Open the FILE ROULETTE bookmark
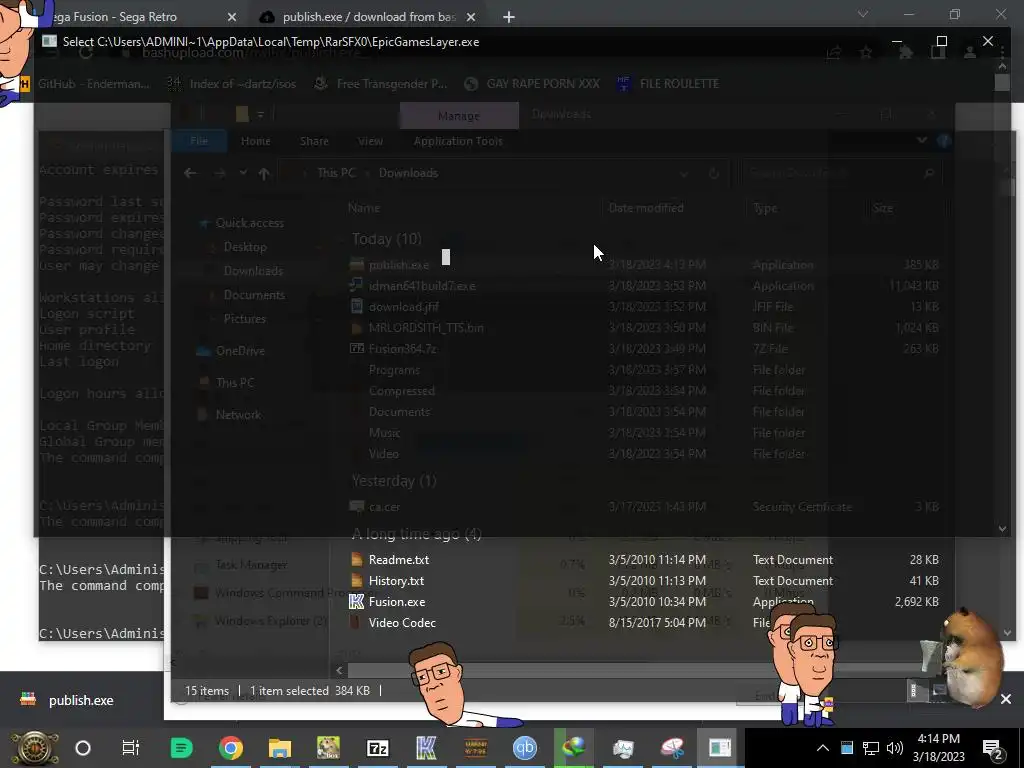The height and width of the screenshot is (768, 1024). 667,84
